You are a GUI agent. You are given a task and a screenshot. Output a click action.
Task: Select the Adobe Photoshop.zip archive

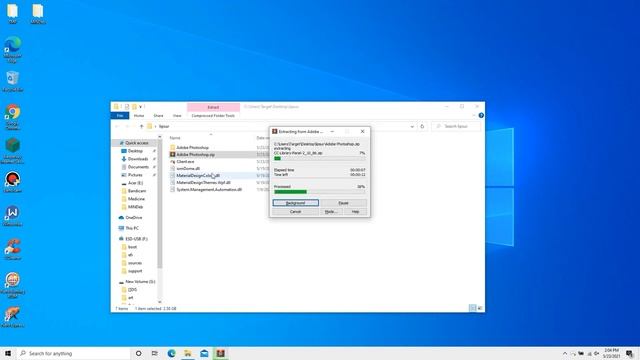click(195, 154)
